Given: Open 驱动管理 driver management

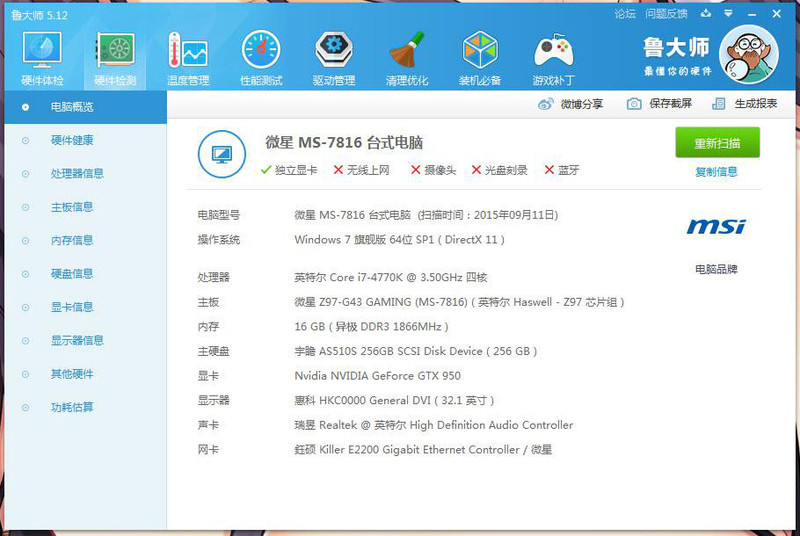Looking at the screenshot, I should click(334, 58).
